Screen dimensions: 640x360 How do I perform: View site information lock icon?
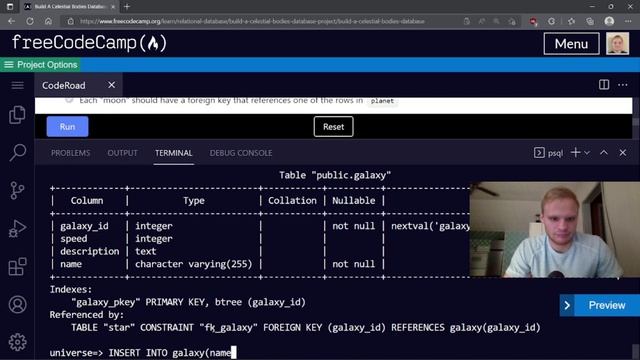[x=71, y=21]
